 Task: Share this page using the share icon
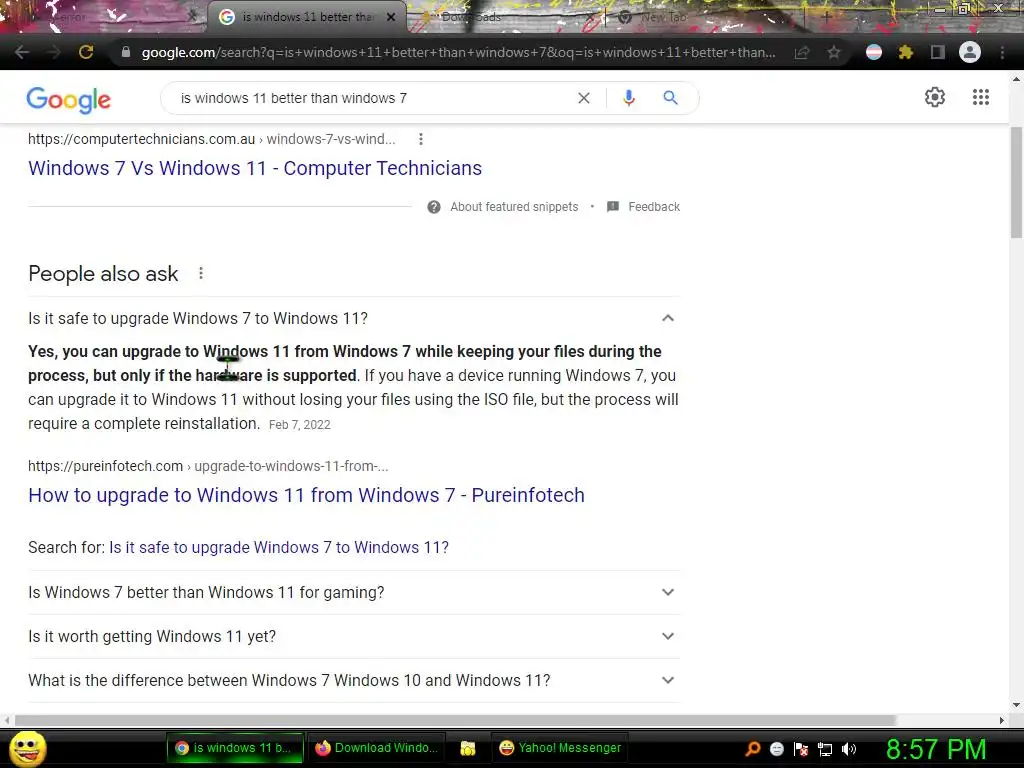802,52
